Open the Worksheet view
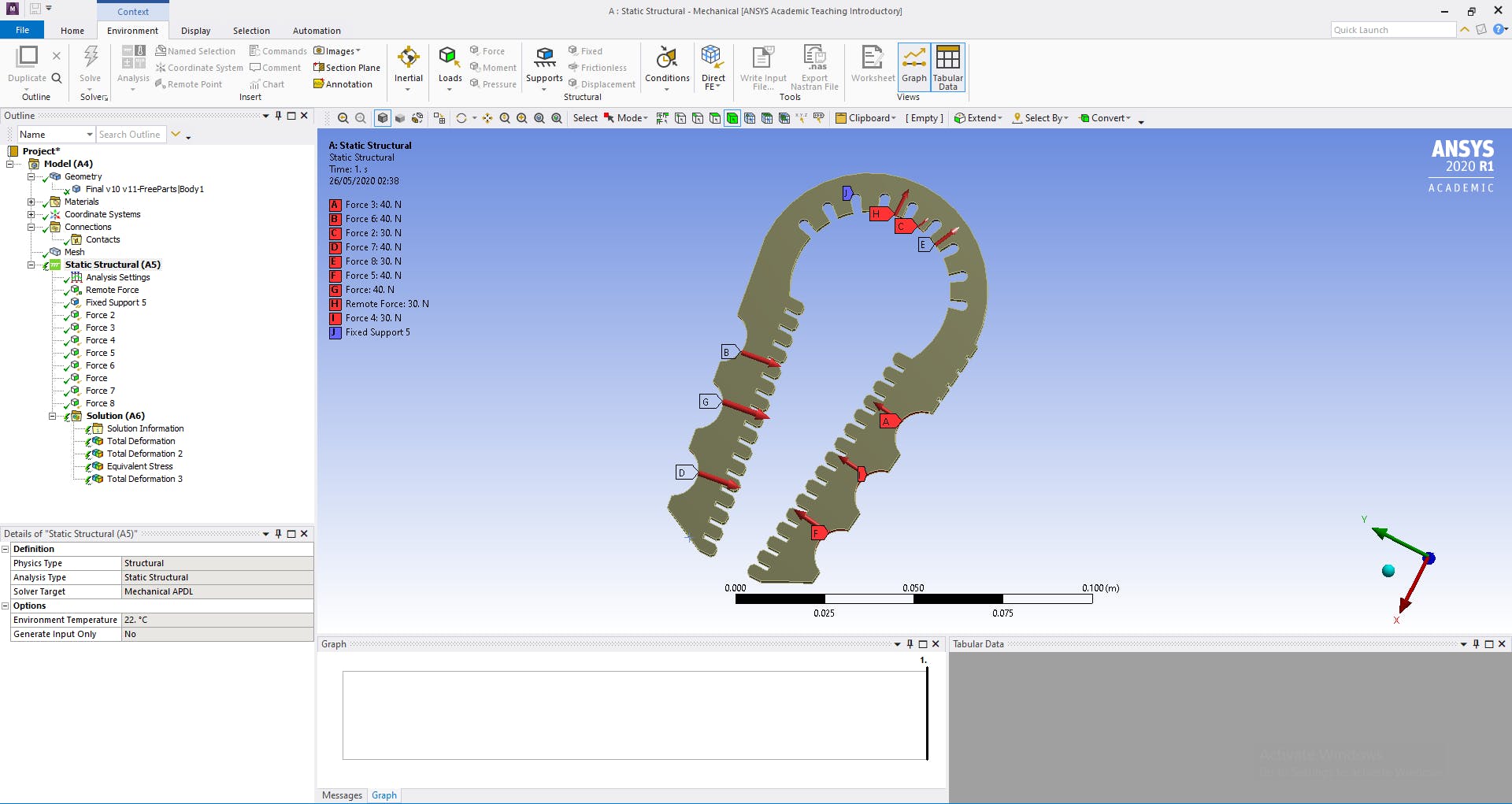The width and height of the screenshot is (1512, 804). point(873,65)
